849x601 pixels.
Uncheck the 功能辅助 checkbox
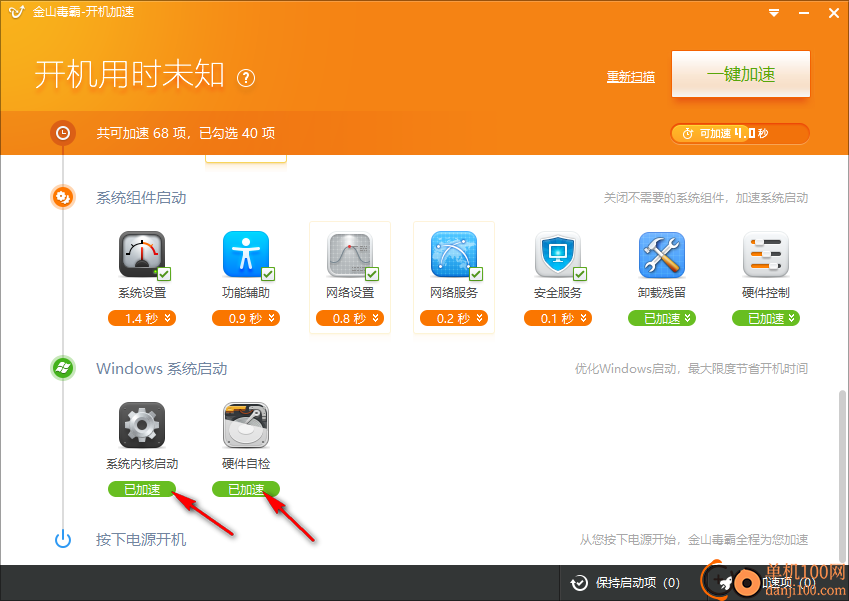click(268, 274)
